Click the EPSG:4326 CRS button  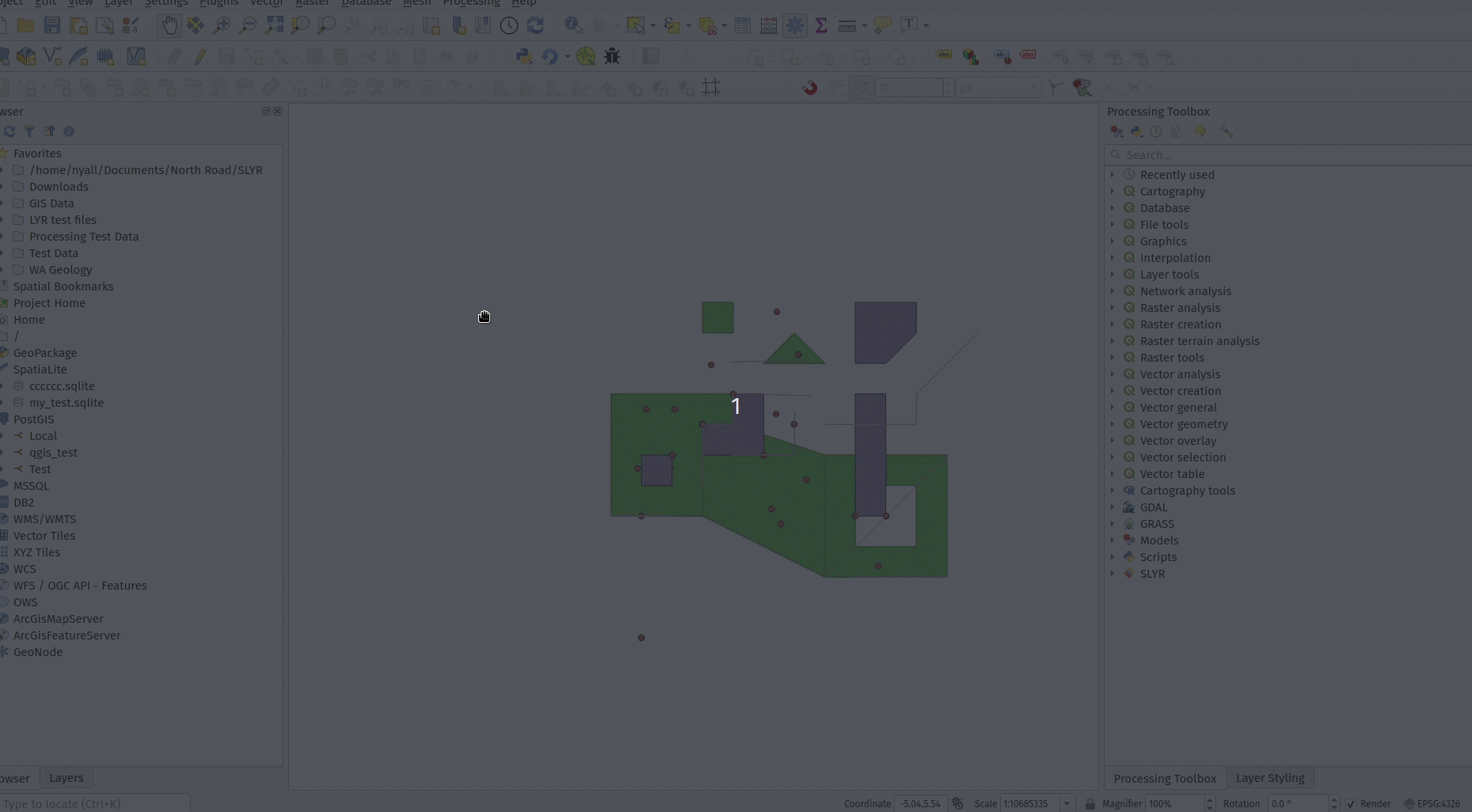[x=1432, y=803]
